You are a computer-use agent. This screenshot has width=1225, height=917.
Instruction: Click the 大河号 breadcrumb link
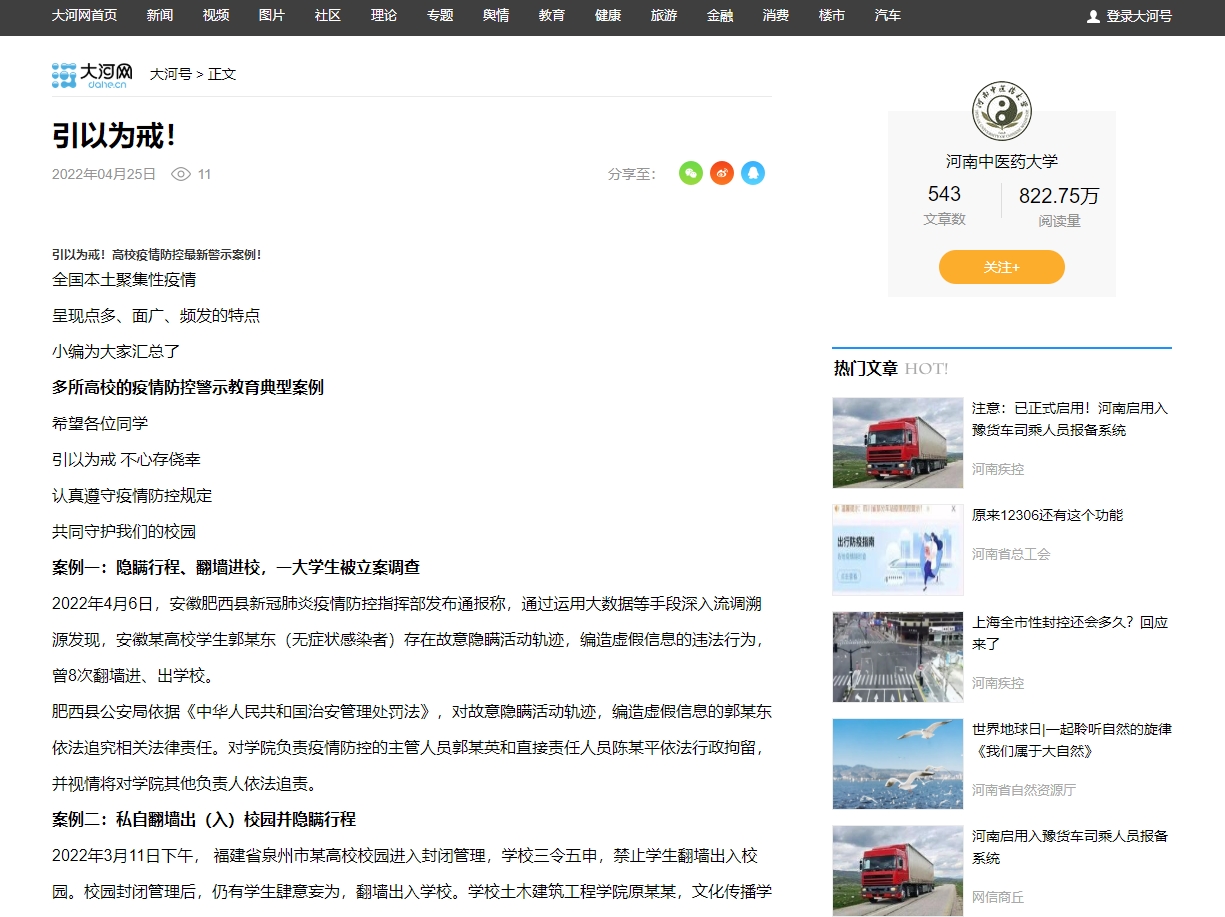click(171, 74)
